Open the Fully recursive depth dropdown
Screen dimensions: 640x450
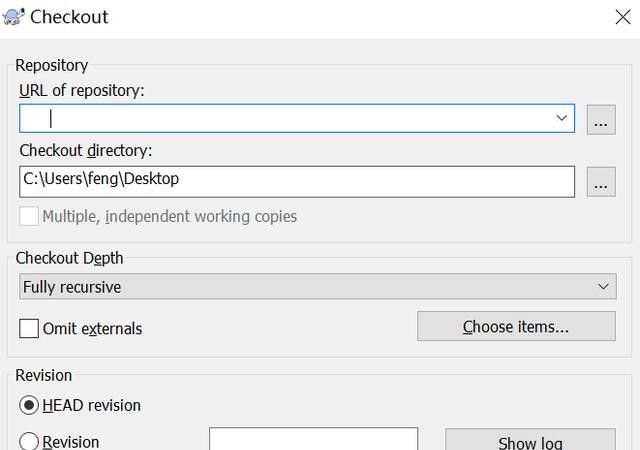tap(317, 287)
